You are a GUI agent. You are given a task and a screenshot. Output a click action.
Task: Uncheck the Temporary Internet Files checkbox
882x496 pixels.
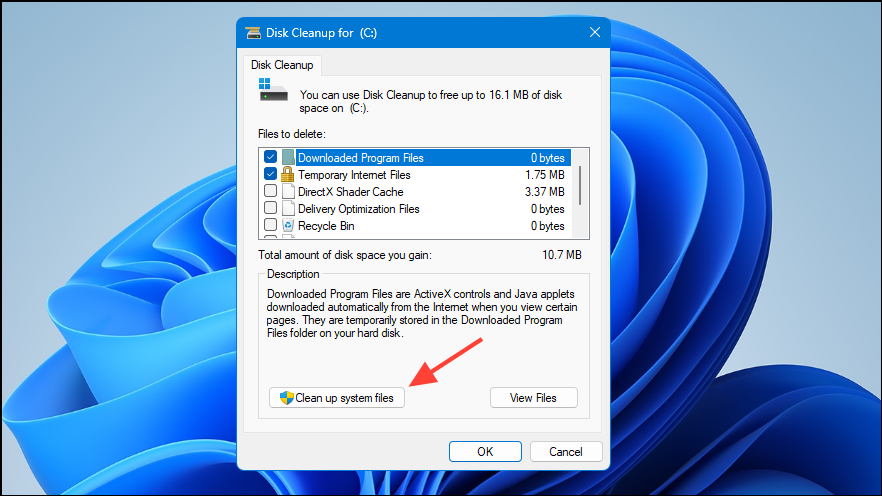click(x=271, y=174)
